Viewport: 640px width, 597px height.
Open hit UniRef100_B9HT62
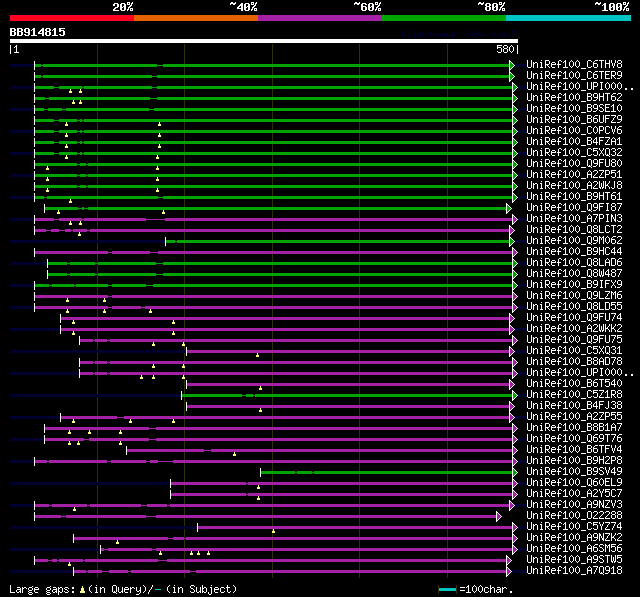tap(574, 98)
